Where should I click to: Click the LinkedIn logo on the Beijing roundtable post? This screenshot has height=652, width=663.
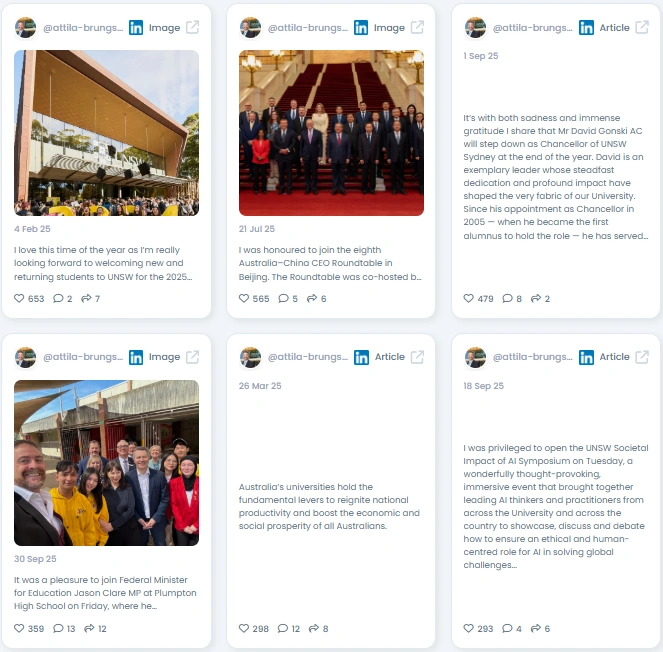pos(361,27)
